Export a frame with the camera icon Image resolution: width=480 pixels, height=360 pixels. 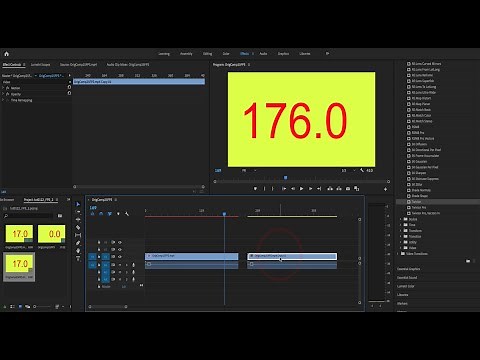click(x=348, y=189)
